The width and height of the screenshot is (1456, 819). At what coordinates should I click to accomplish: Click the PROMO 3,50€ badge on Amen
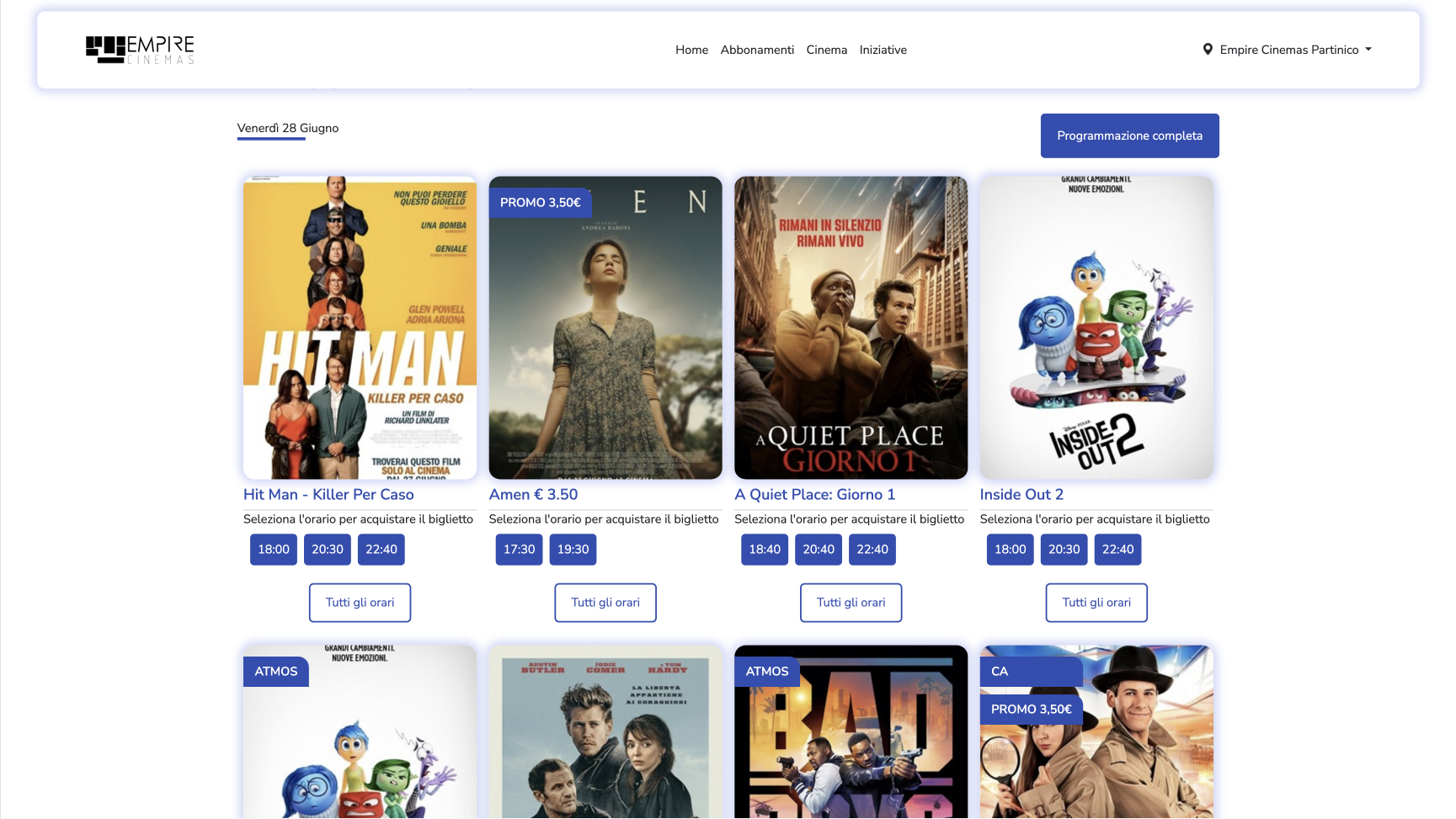click(x=541, y=203)
